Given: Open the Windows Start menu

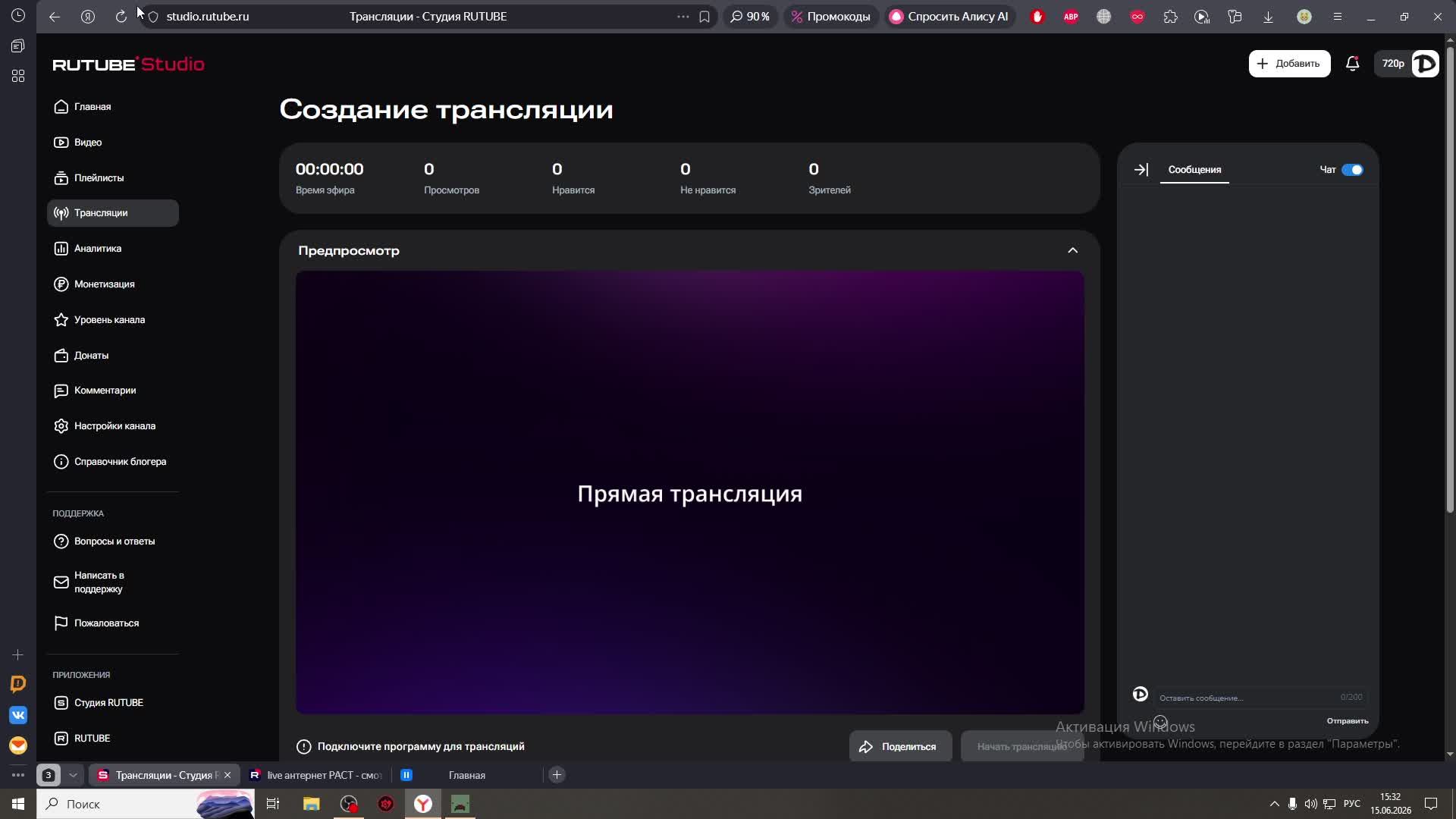Looking at the screenshot, I should coord(18,804).
